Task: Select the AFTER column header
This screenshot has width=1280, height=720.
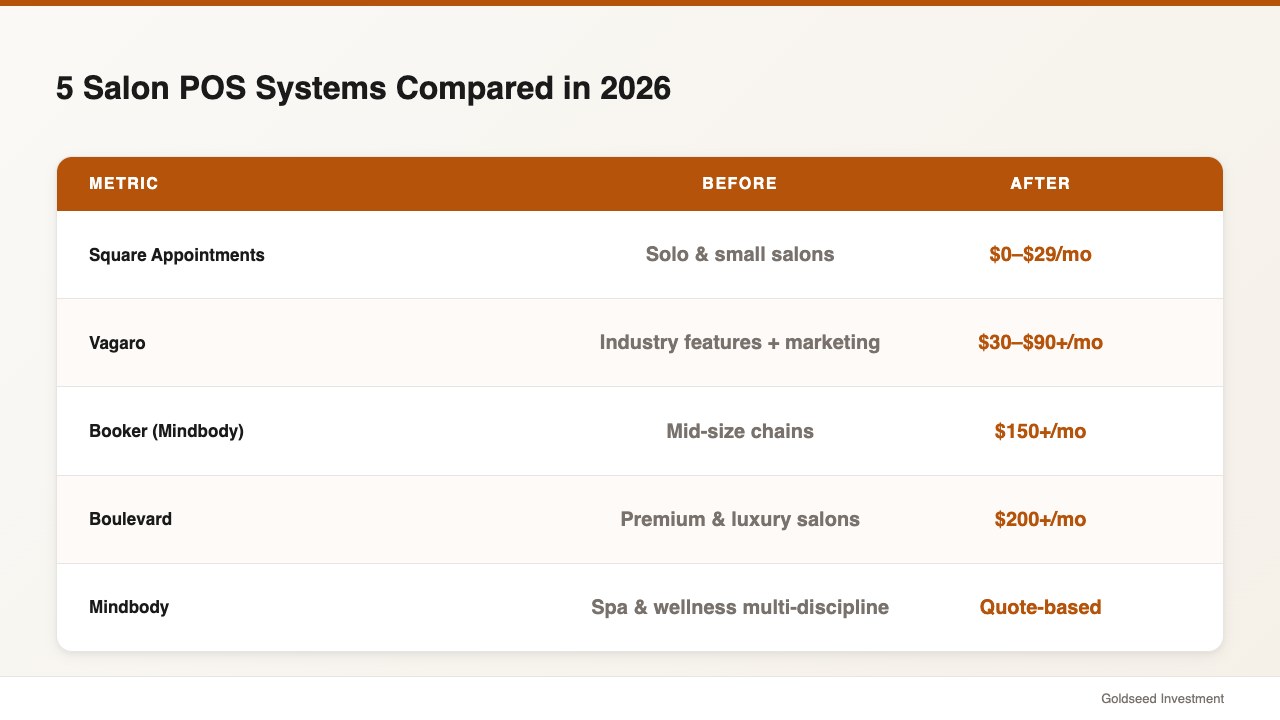Action: [1040, 184]
